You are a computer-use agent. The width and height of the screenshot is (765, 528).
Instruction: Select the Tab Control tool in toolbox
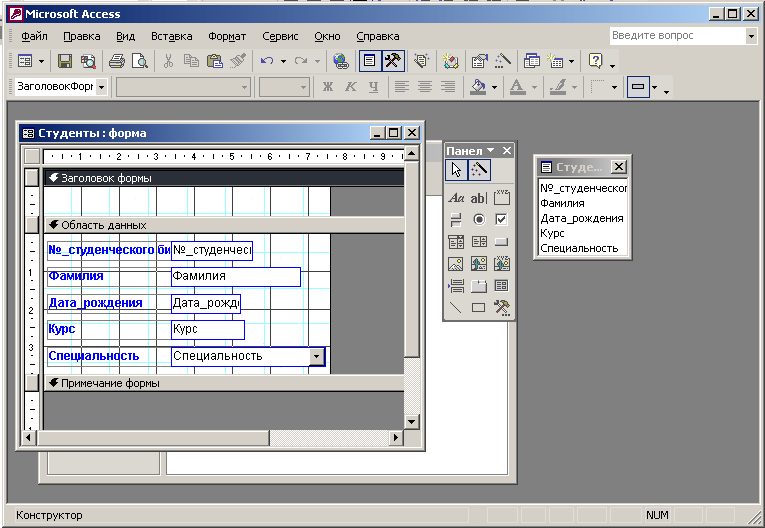479,285
